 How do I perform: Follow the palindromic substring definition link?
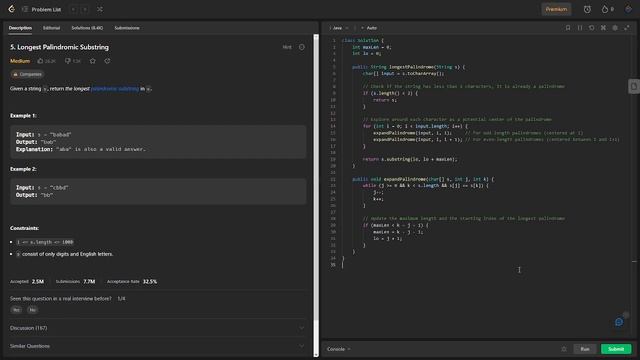click(115, 89)
